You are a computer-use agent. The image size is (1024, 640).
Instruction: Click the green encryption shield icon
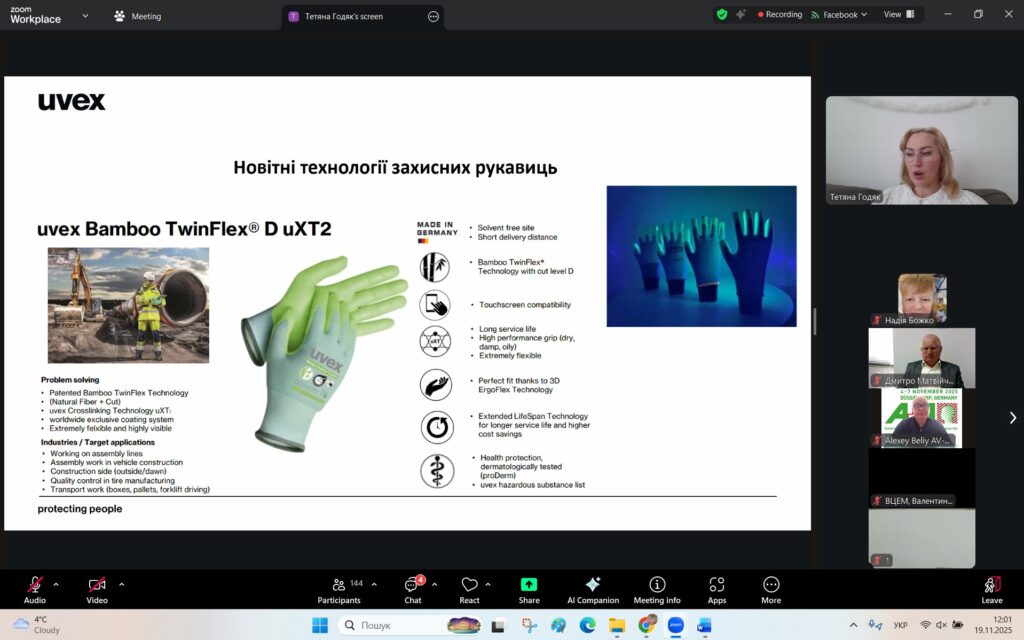pyautogui.click(x=721, y=15)
